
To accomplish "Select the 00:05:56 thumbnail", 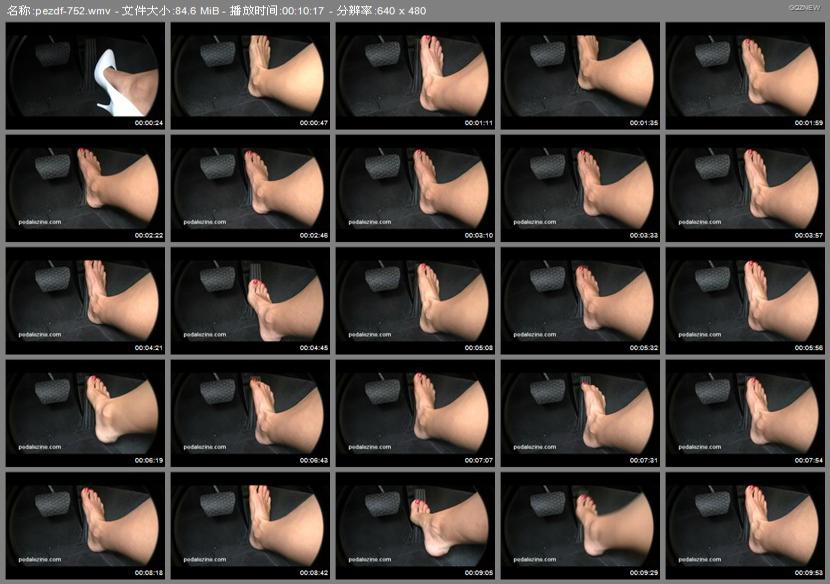I will point(745,301).
